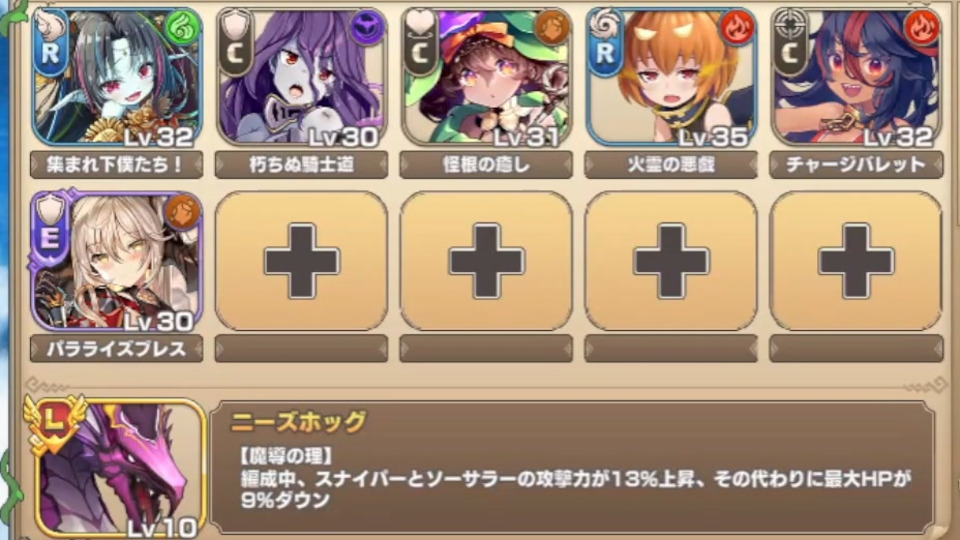
Task: Click the swirl sorcerer class icon on R card
Action: pyautogui.click(x=605, y=24)
